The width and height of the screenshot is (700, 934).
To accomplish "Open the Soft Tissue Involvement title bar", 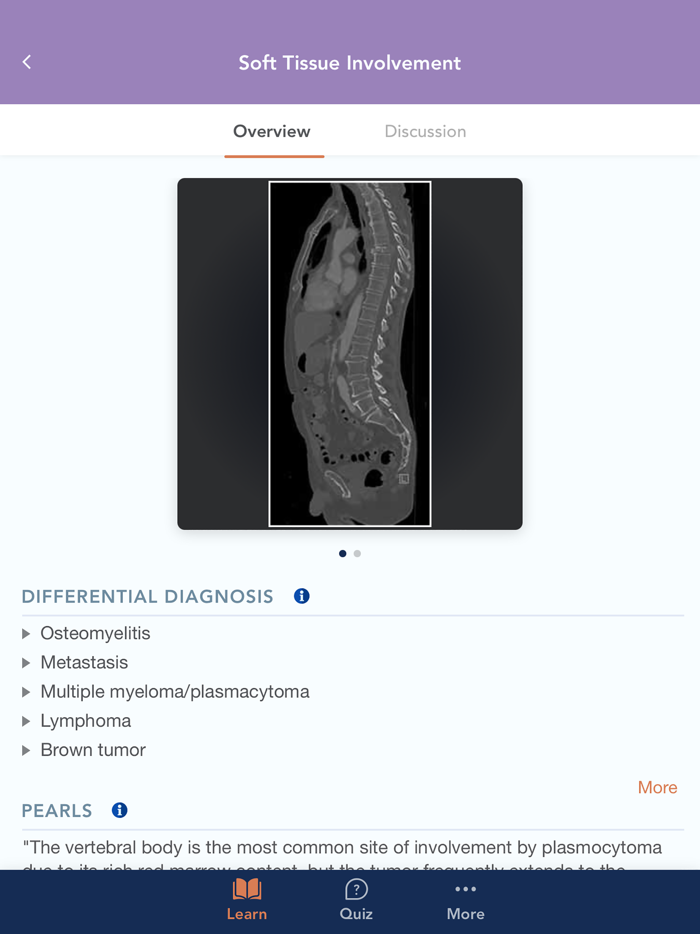I will [x=350, y=62].
